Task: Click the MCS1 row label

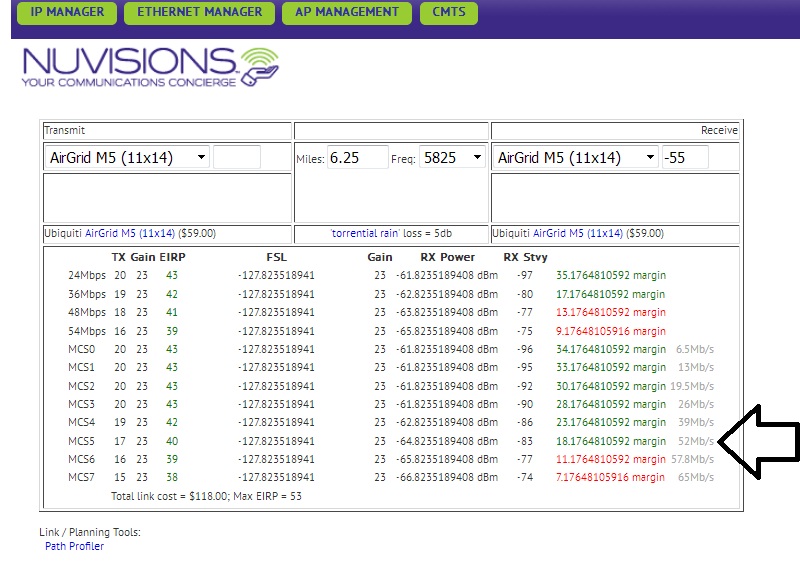Action: pos(82,367)
